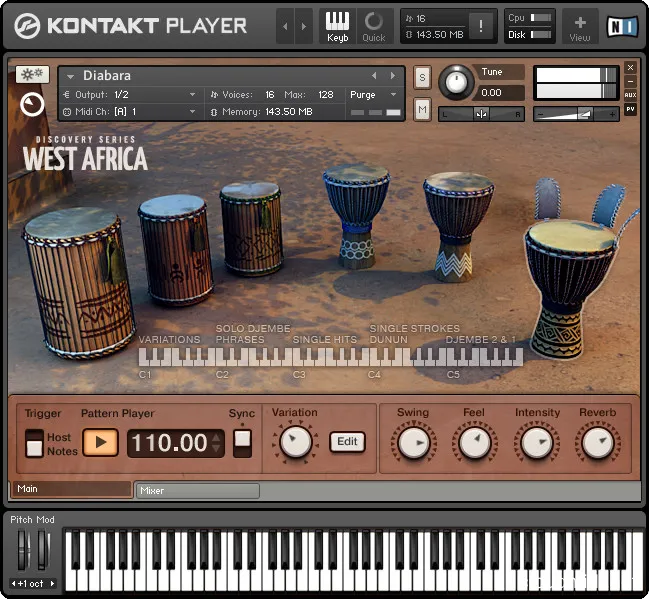This screenshot has height=599, width=649.
Task: Select the Main tab
Action: 70,489
